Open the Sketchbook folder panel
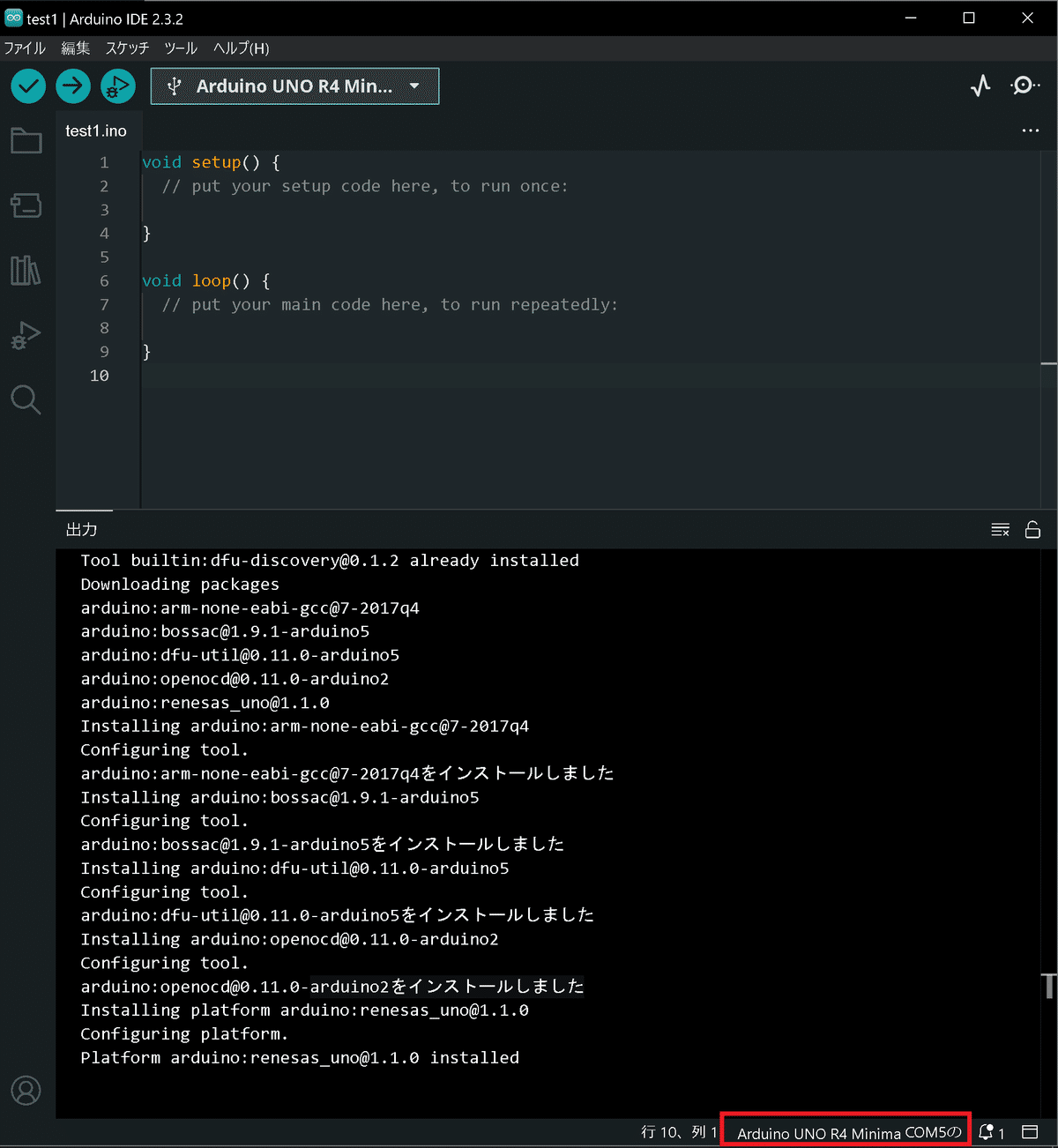This screenshot has height=1148, width=1058. [x=26, y=141]
